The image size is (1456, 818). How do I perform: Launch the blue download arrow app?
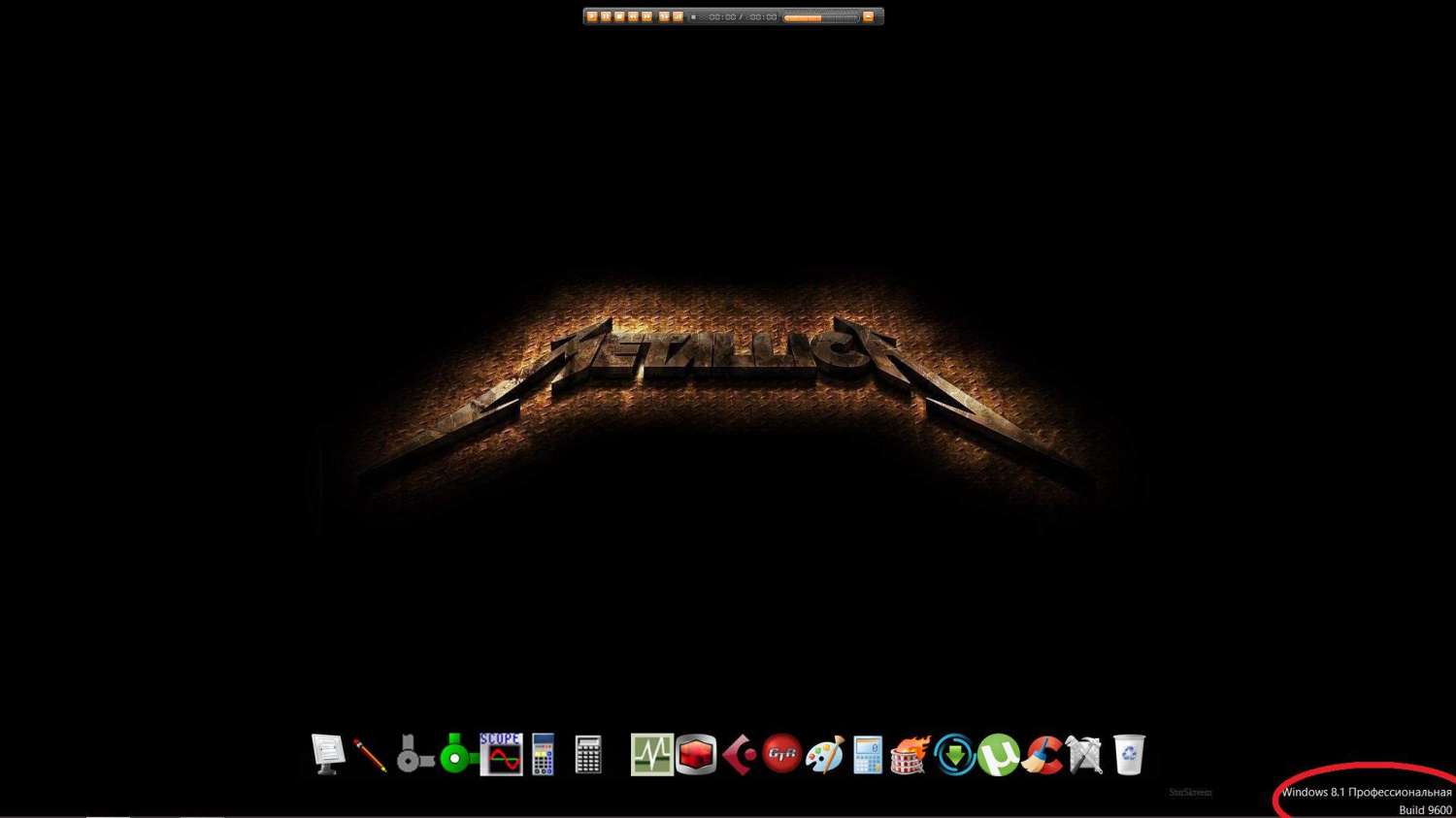[x=954, y=755]
